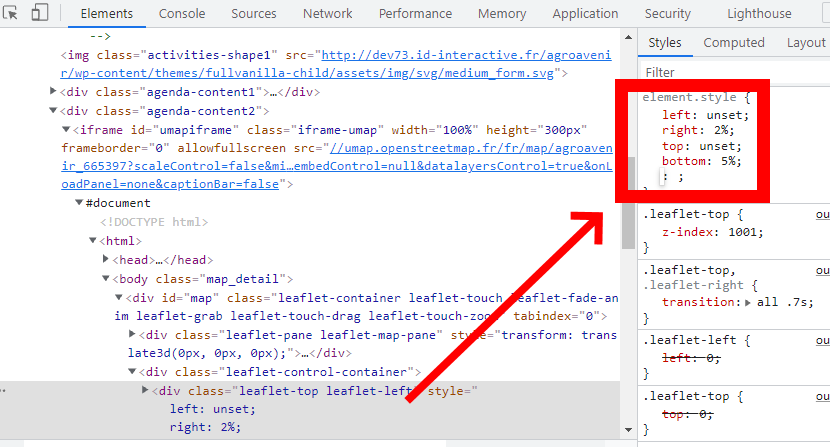Click the struck-through left: 0 declaration
830x447 pixels.
pos(691,358)
